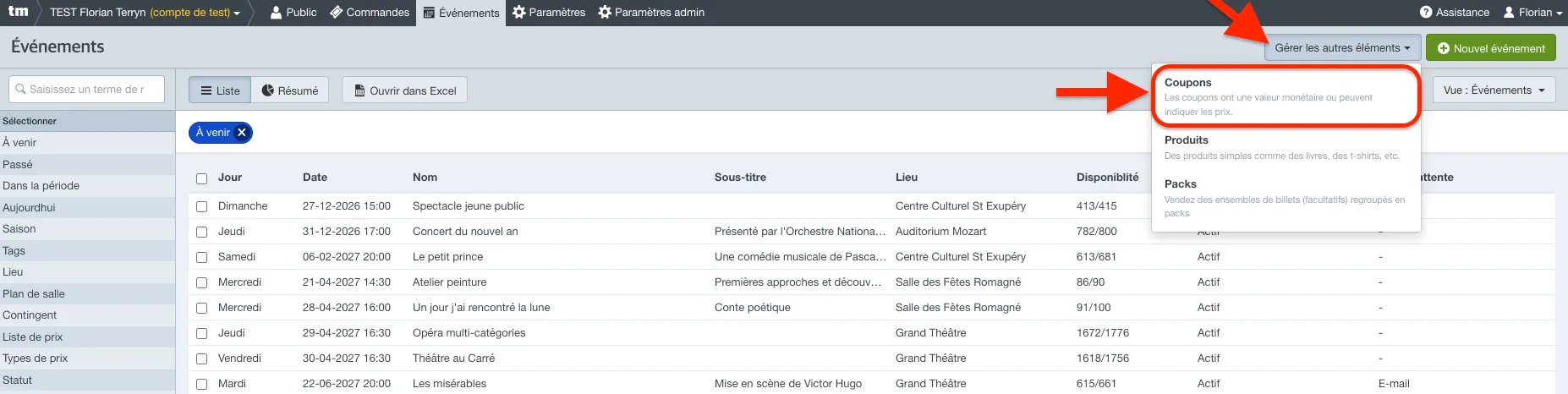Click the search magnifier icon
The height and width of the screenshot is (394, 1568).
pos(21,89)
